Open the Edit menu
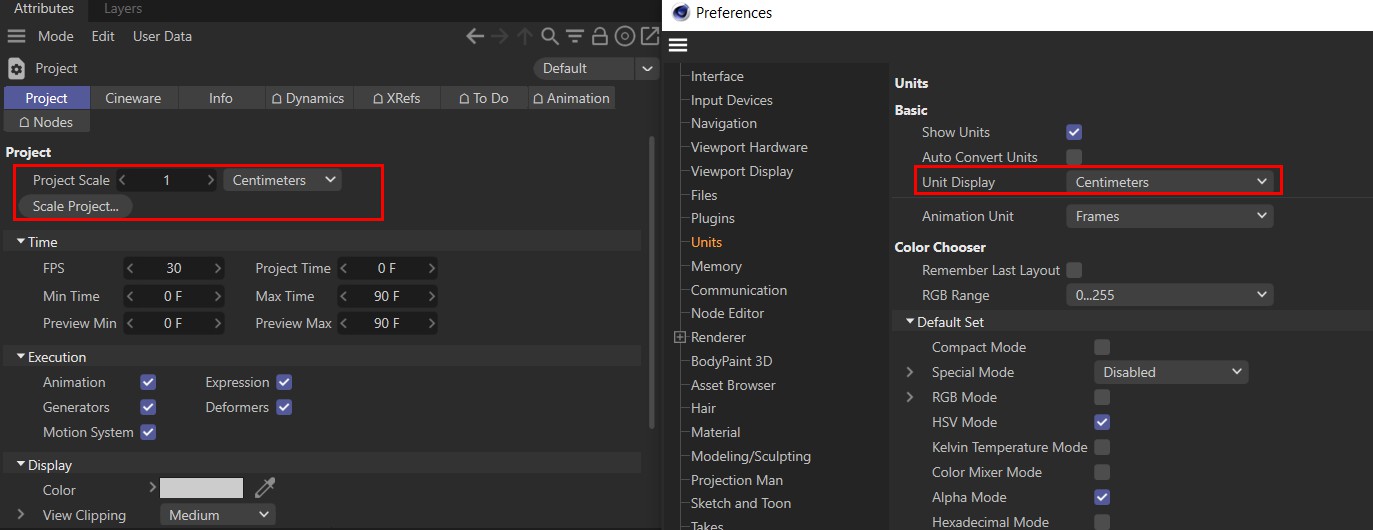The width and height of the screenshot is (1373, 530). click(103, 36)
